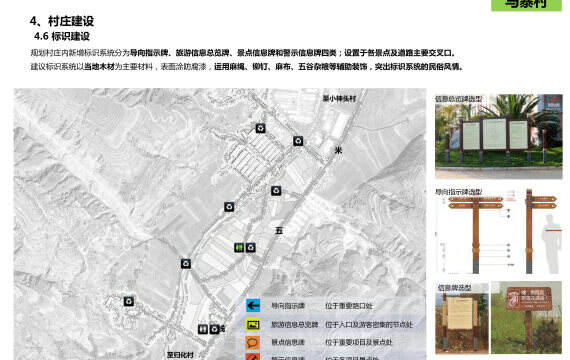Open the wooden info board photo under 信息牌选型
The height and width of the screenshot is (360, 570).
462,317
